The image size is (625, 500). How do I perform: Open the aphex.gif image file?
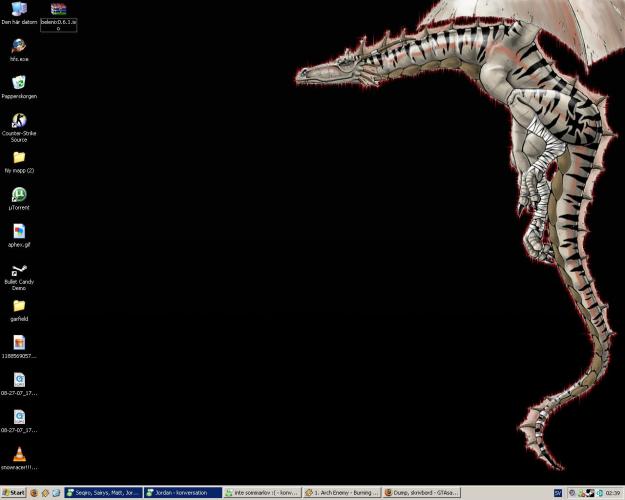pyautogui.click(x=19, y=231)
